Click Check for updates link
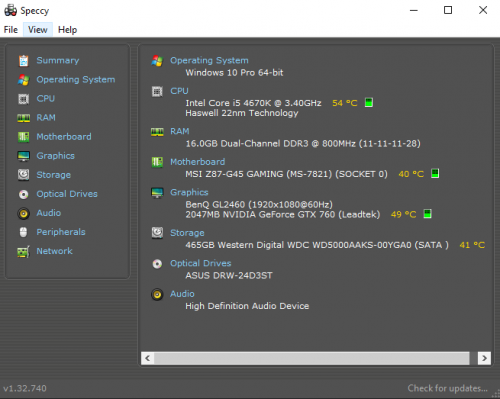 click(x=447, y=388)
